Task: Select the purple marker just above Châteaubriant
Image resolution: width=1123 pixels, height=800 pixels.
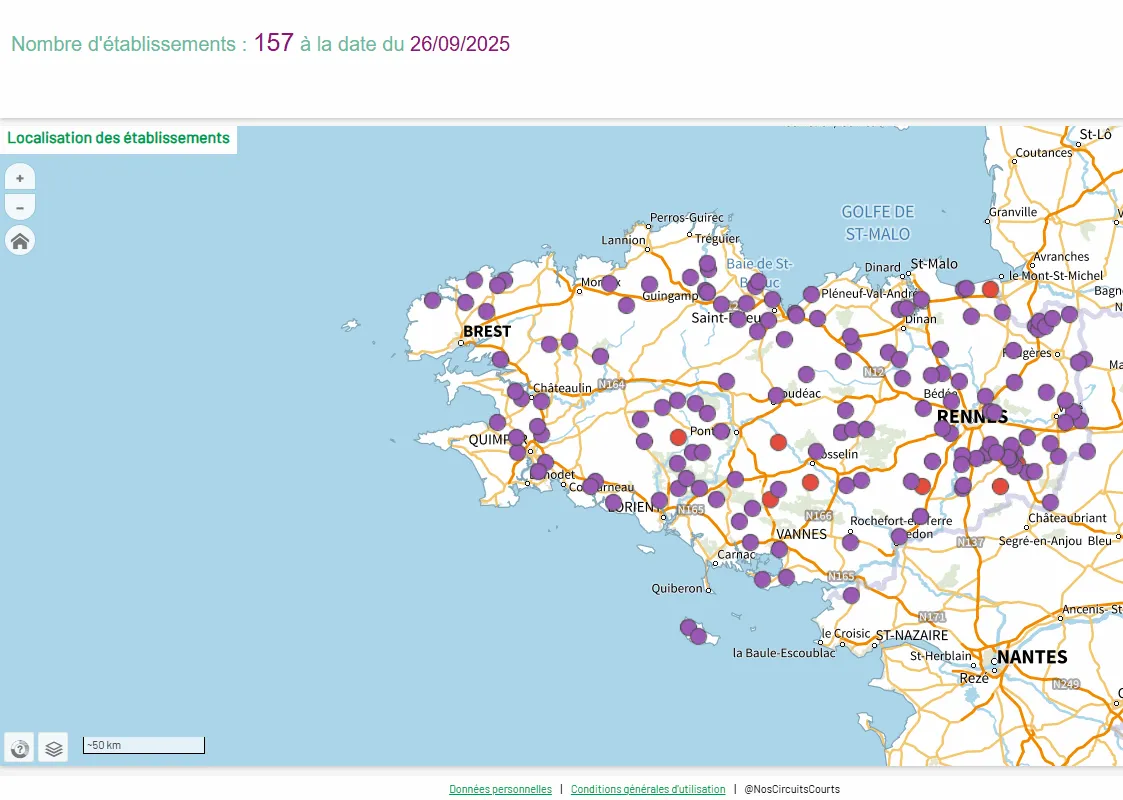Action: [1050, 502]
